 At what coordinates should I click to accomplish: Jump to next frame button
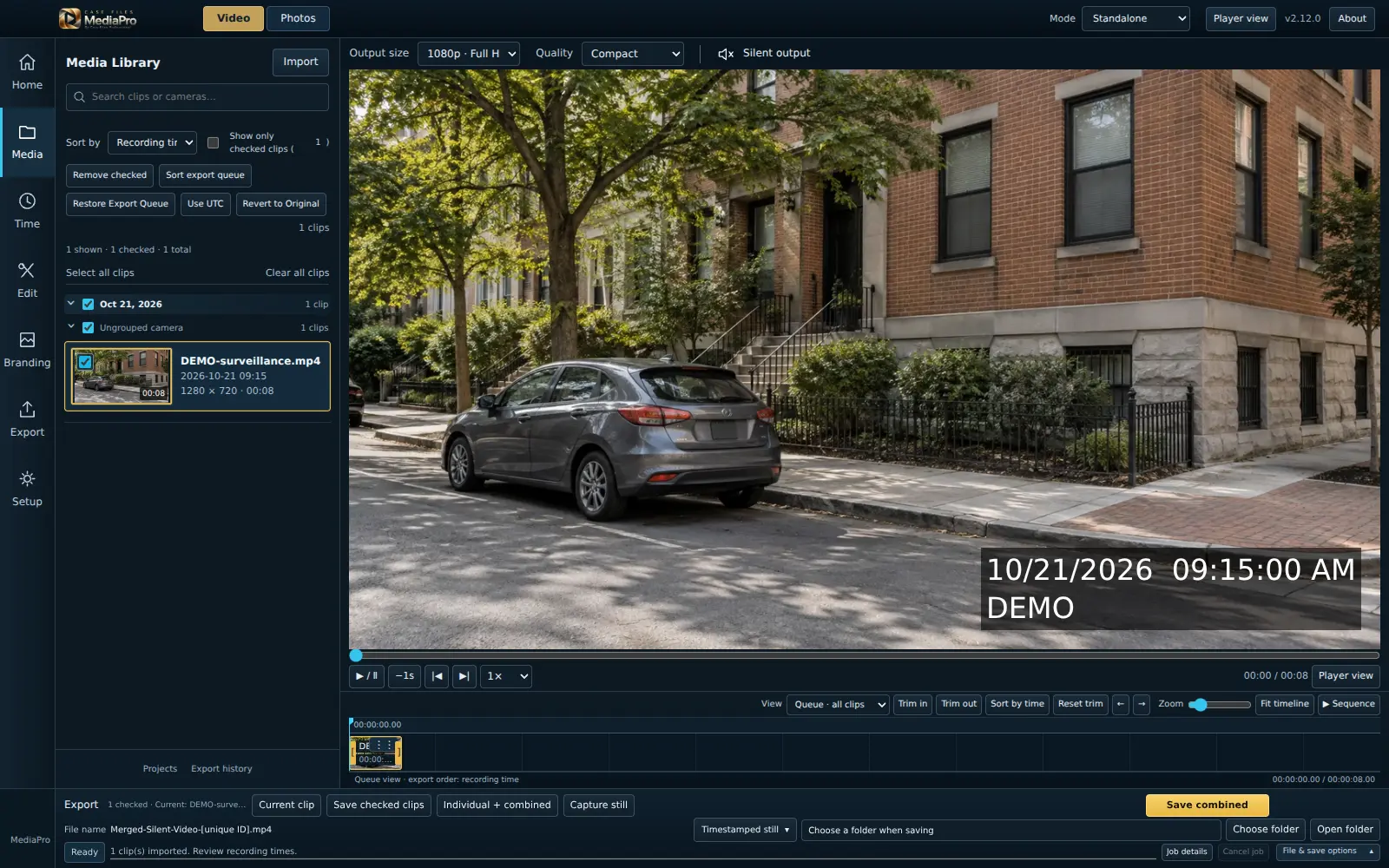464,676
